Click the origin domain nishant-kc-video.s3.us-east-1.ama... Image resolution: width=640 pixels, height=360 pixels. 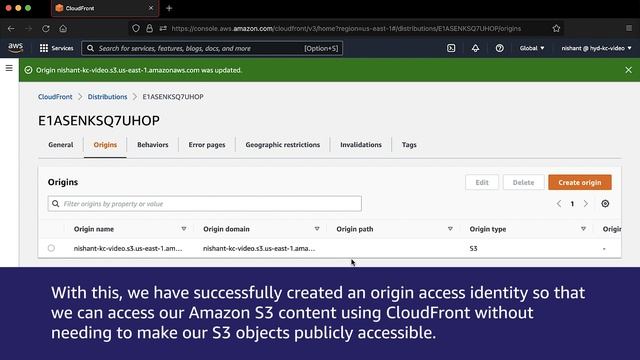259,248
